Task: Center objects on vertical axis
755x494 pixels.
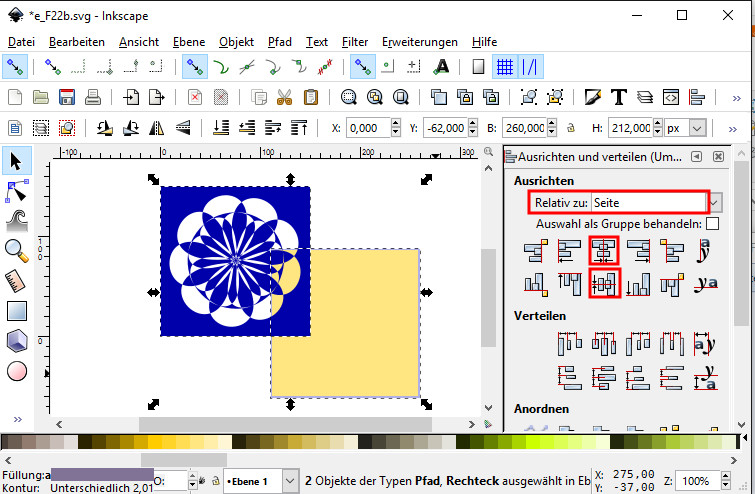Action: 604,250
